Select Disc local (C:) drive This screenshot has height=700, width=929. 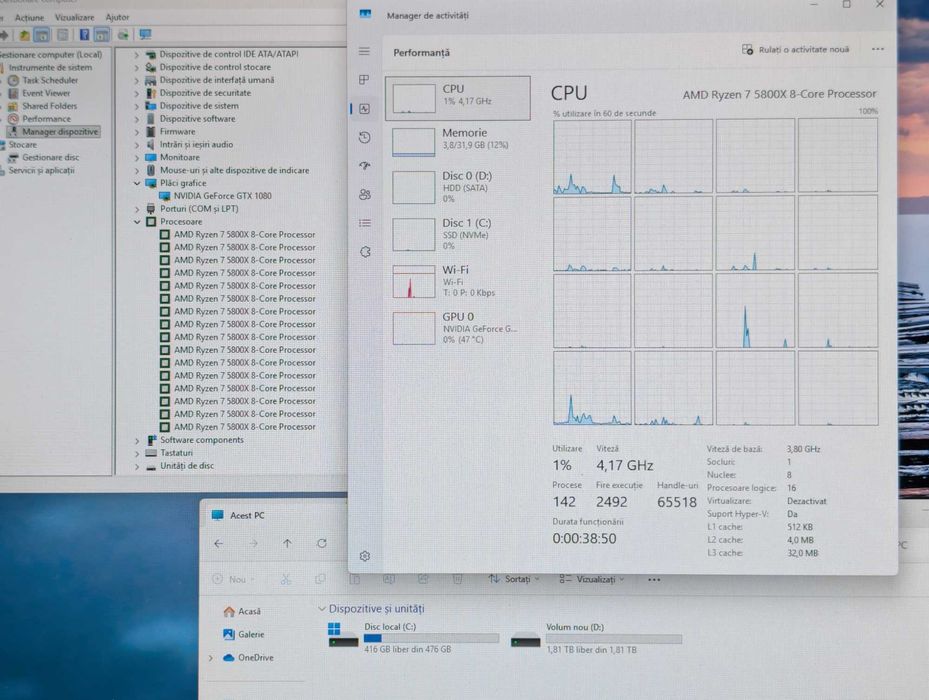coord(413,638)
